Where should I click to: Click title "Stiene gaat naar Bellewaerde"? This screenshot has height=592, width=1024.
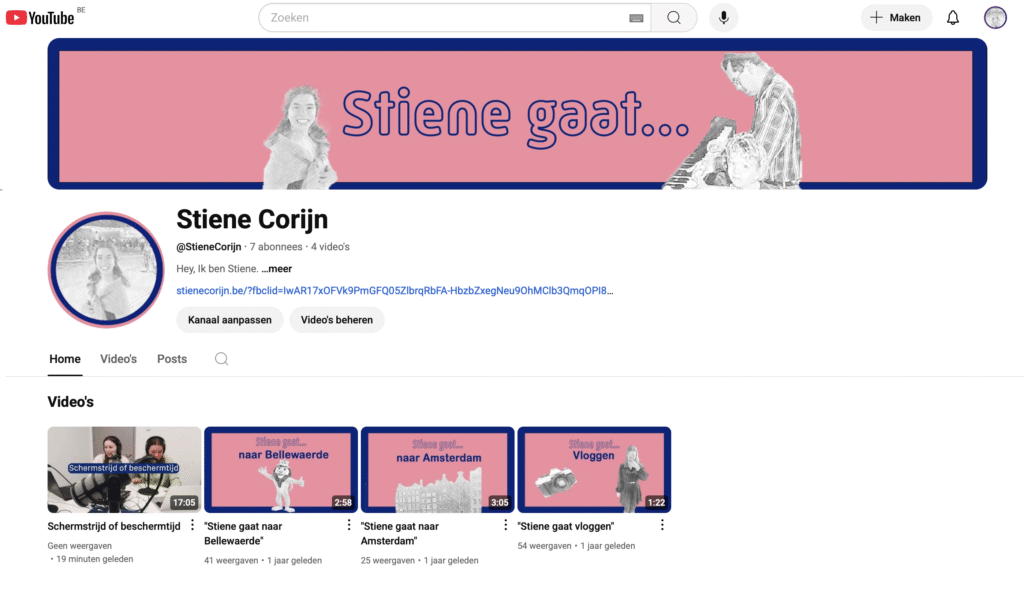click(243, 533)
